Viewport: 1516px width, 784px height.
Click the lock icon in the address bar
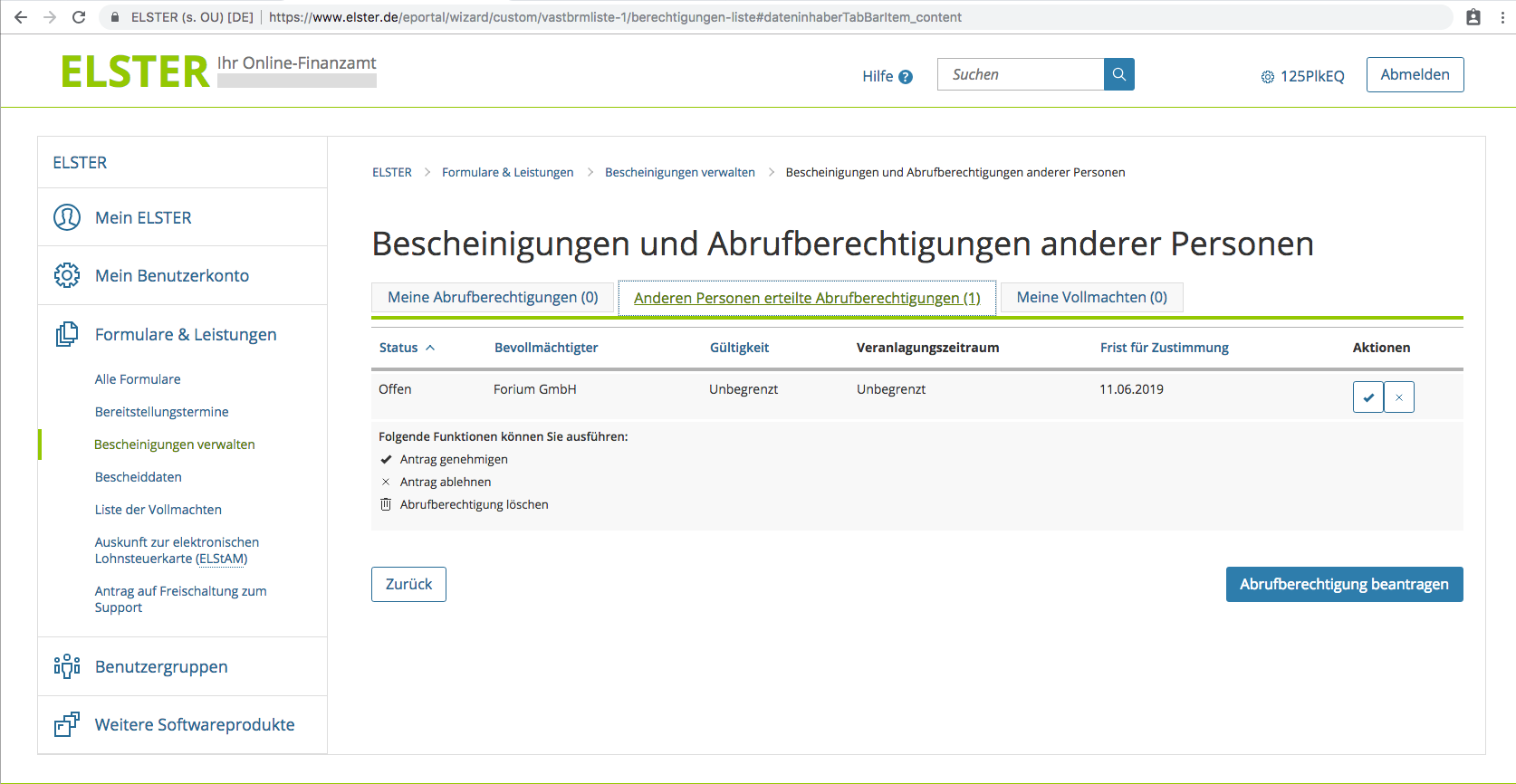(x=114, y=17)
